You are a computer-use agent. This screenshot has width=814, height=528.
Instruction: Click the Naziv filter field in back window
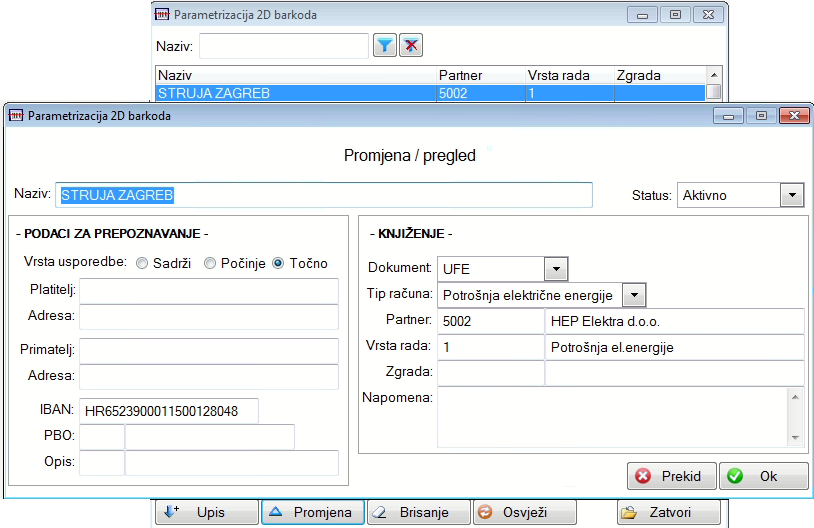pos(284,46)
